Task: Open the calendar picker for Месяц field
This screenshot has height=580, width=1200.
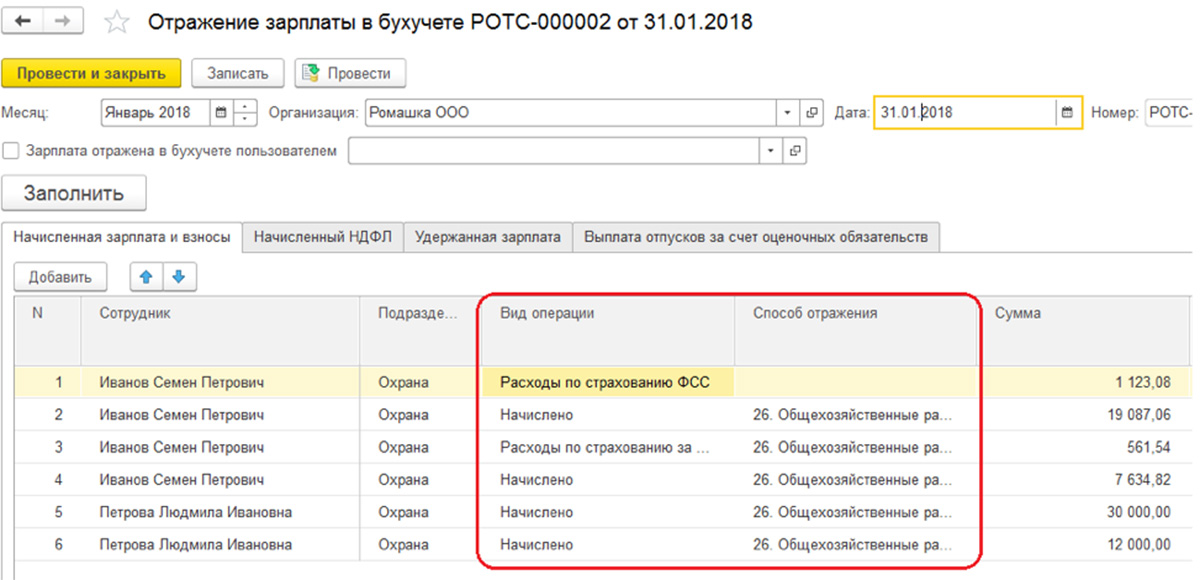Action: point(220,113)
